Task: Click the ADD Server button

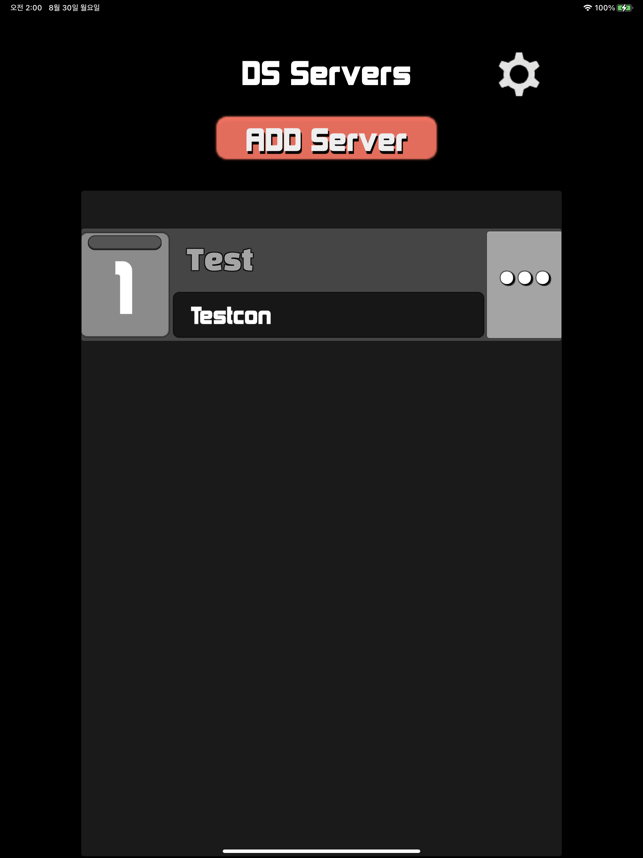Action: [326, 138]
